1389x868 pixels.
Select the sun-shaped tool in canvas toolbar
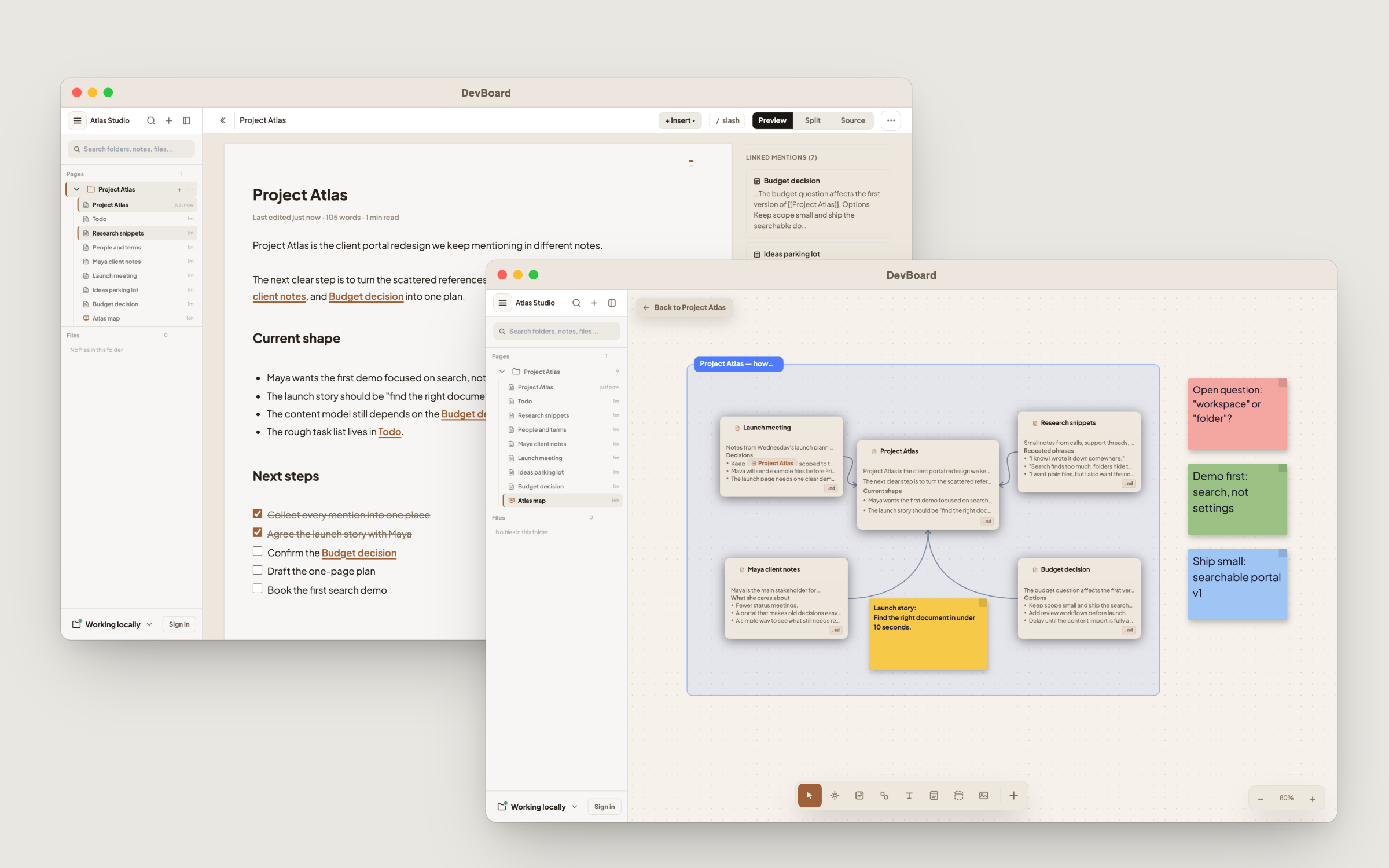pyautogui.click(x=835, y=796)
